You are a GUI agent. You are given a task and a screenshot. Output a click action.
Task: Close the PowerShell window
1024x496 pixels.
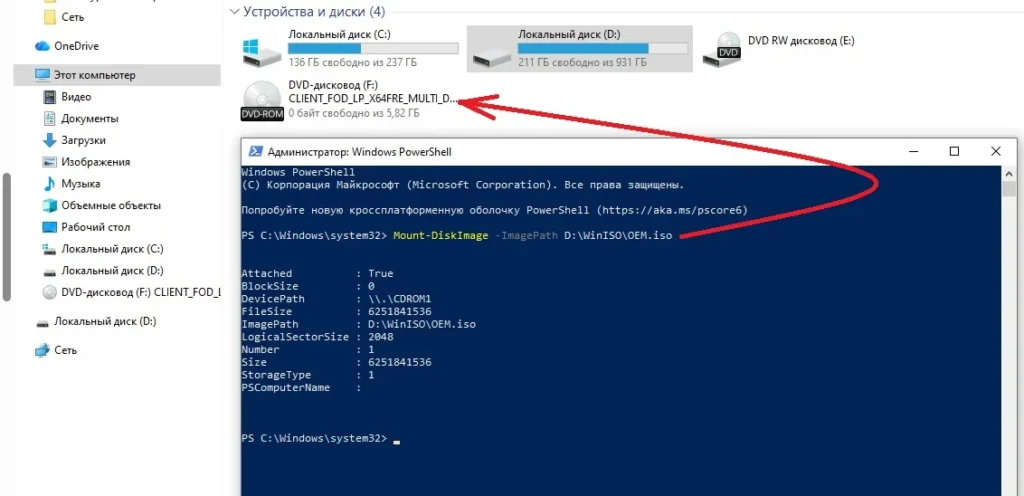(x=995, y=151)
